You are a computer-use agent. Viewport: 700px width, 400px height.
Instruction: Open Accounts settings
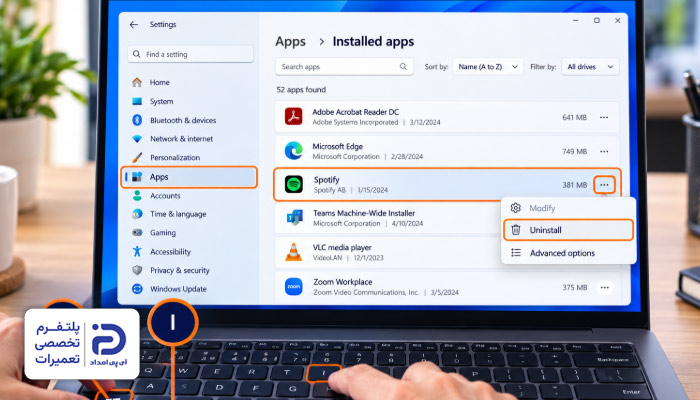[x=165, y=196]
